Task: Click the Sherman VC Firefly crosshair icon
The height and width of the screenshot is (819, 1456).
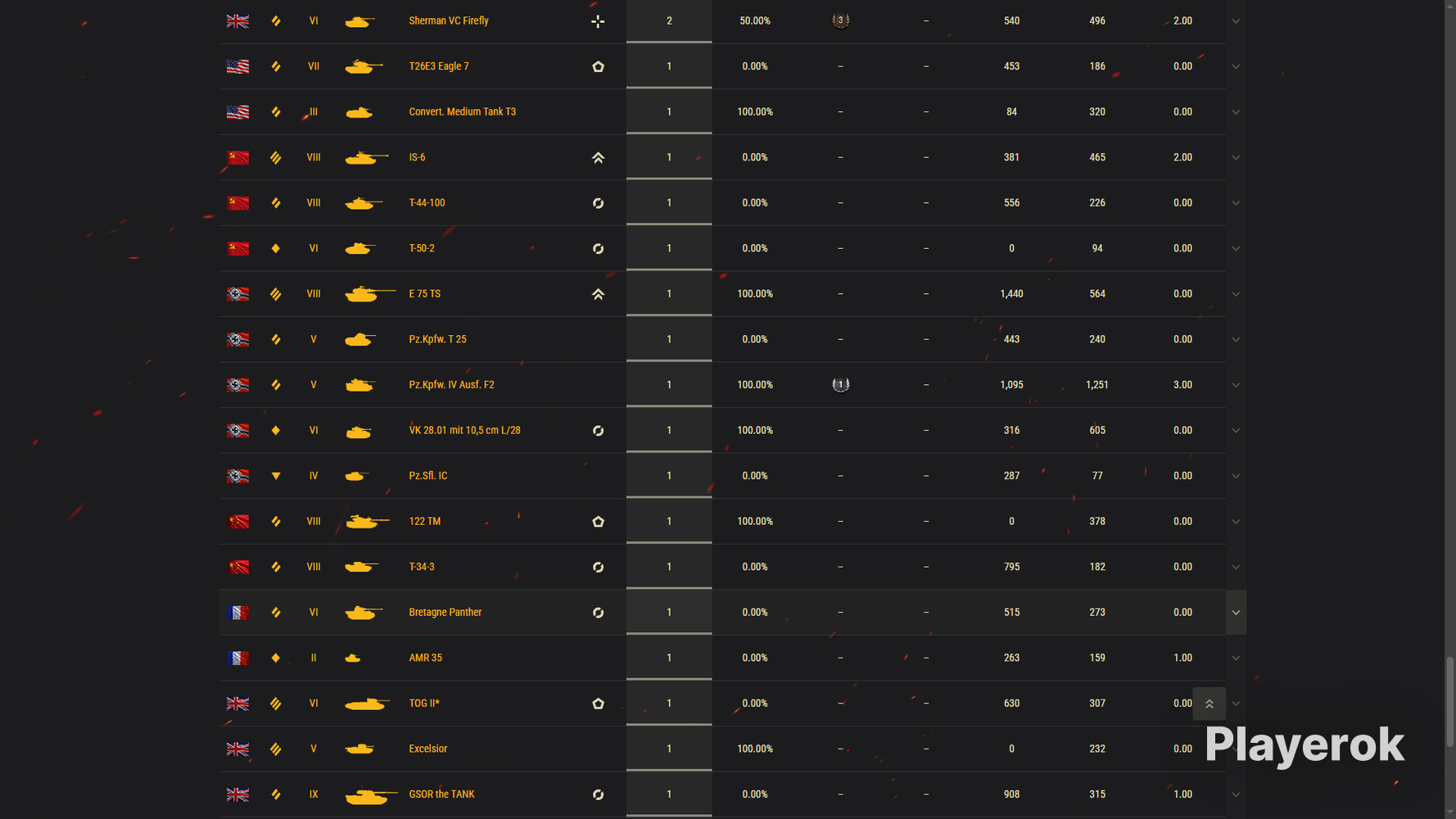Action: point(598,21)
